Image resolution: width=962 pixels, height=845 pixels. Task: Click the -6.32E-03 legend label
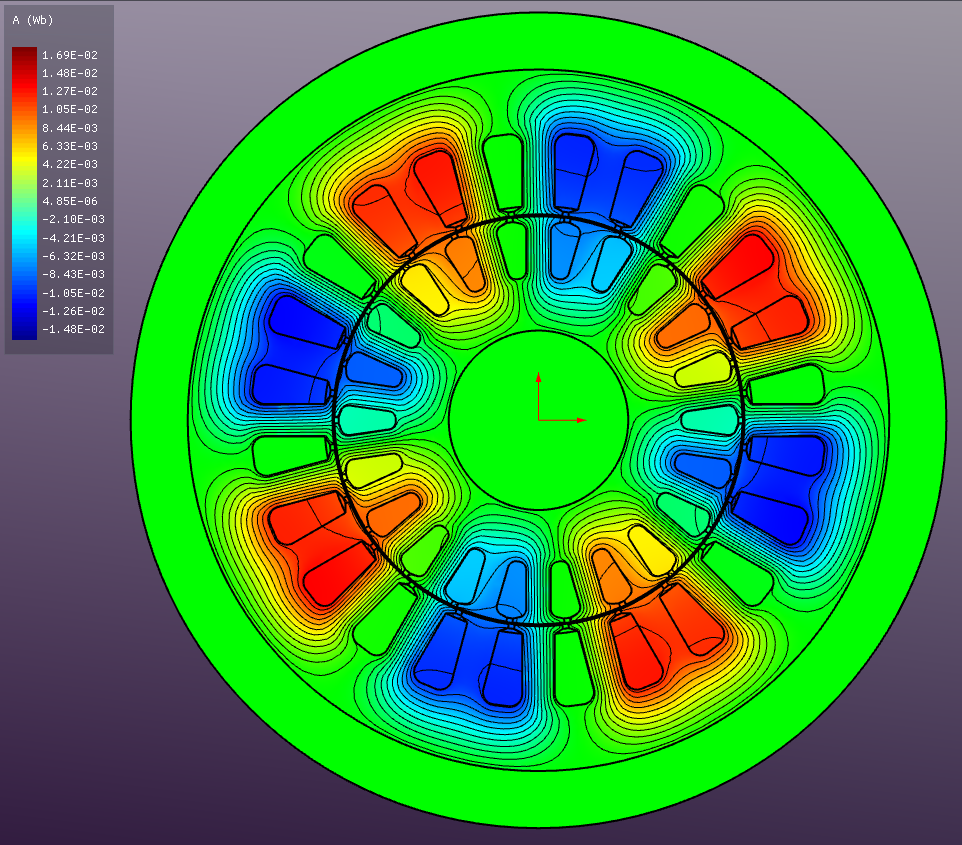[69, 256]
